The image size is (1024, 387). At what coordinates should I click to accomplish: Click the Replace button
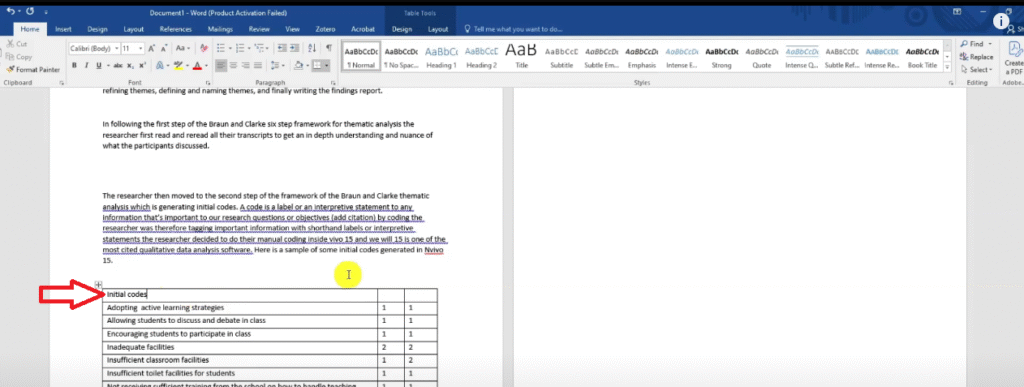click(x=976, y=57)
